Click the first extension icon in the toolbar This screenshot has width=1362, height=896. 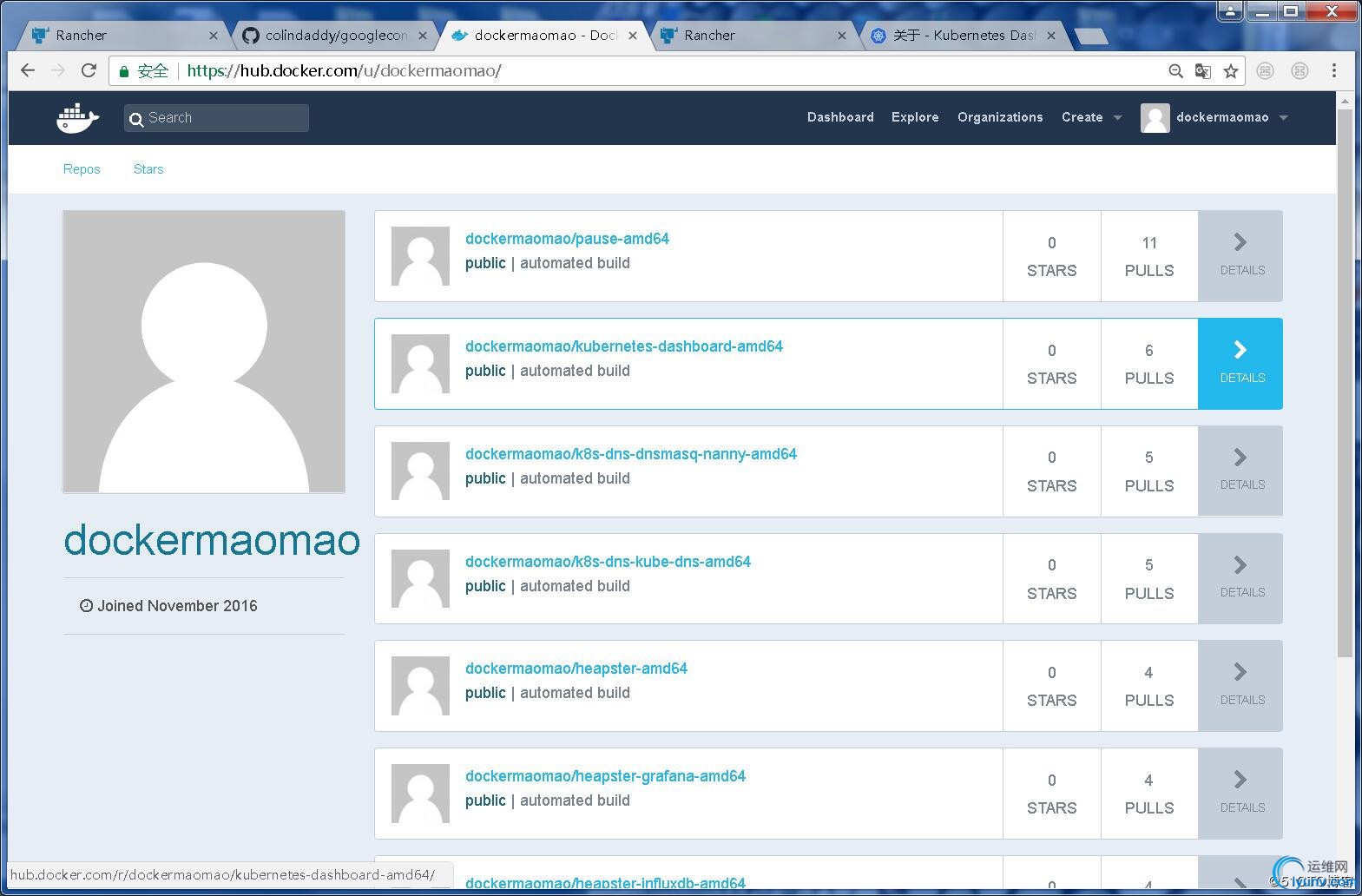[x=1266, y=71]
